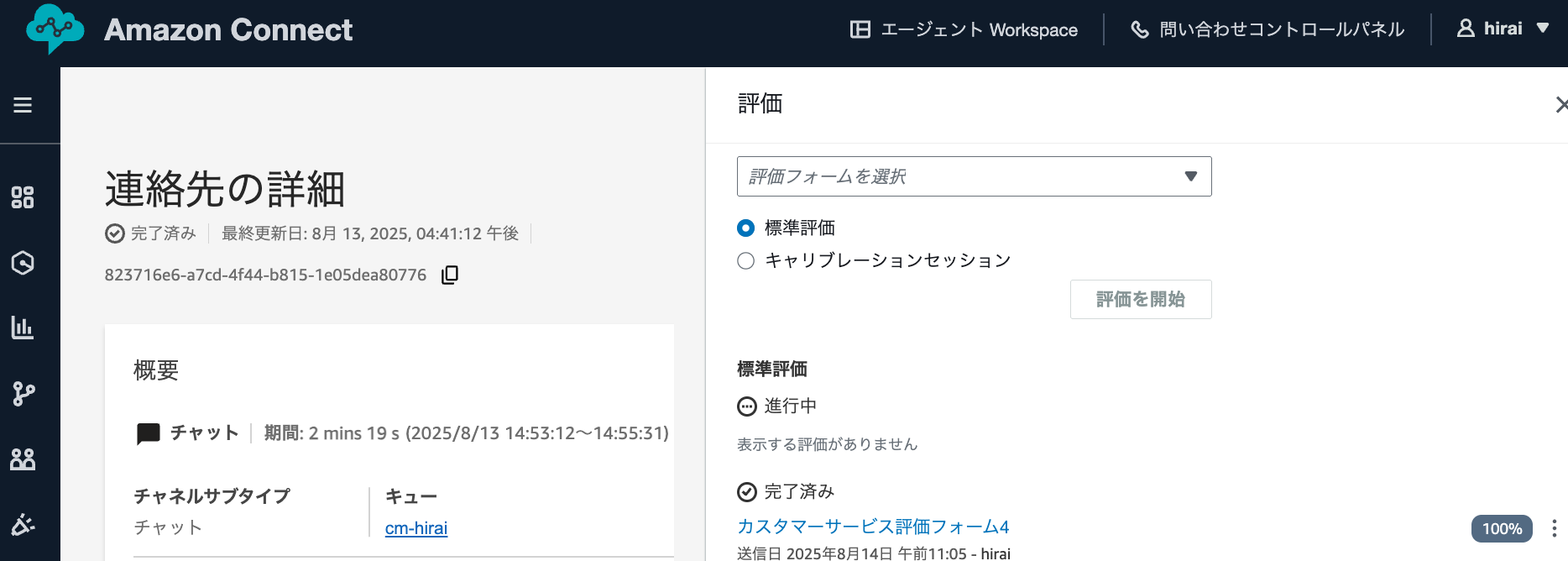Click the 100% score badge
1568x561 pixels.
[1502, 529]
